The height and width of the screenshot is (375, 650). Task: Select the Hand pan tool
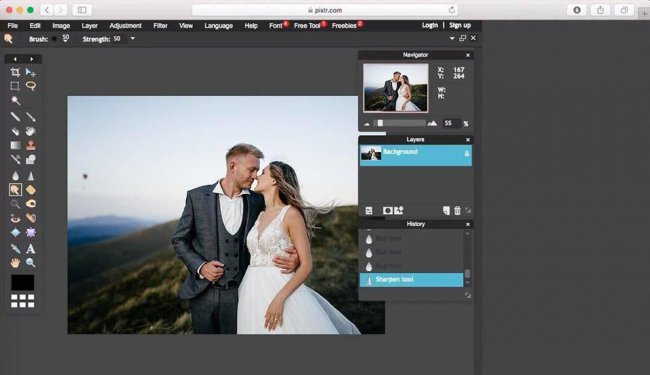(x=15, y=262)
